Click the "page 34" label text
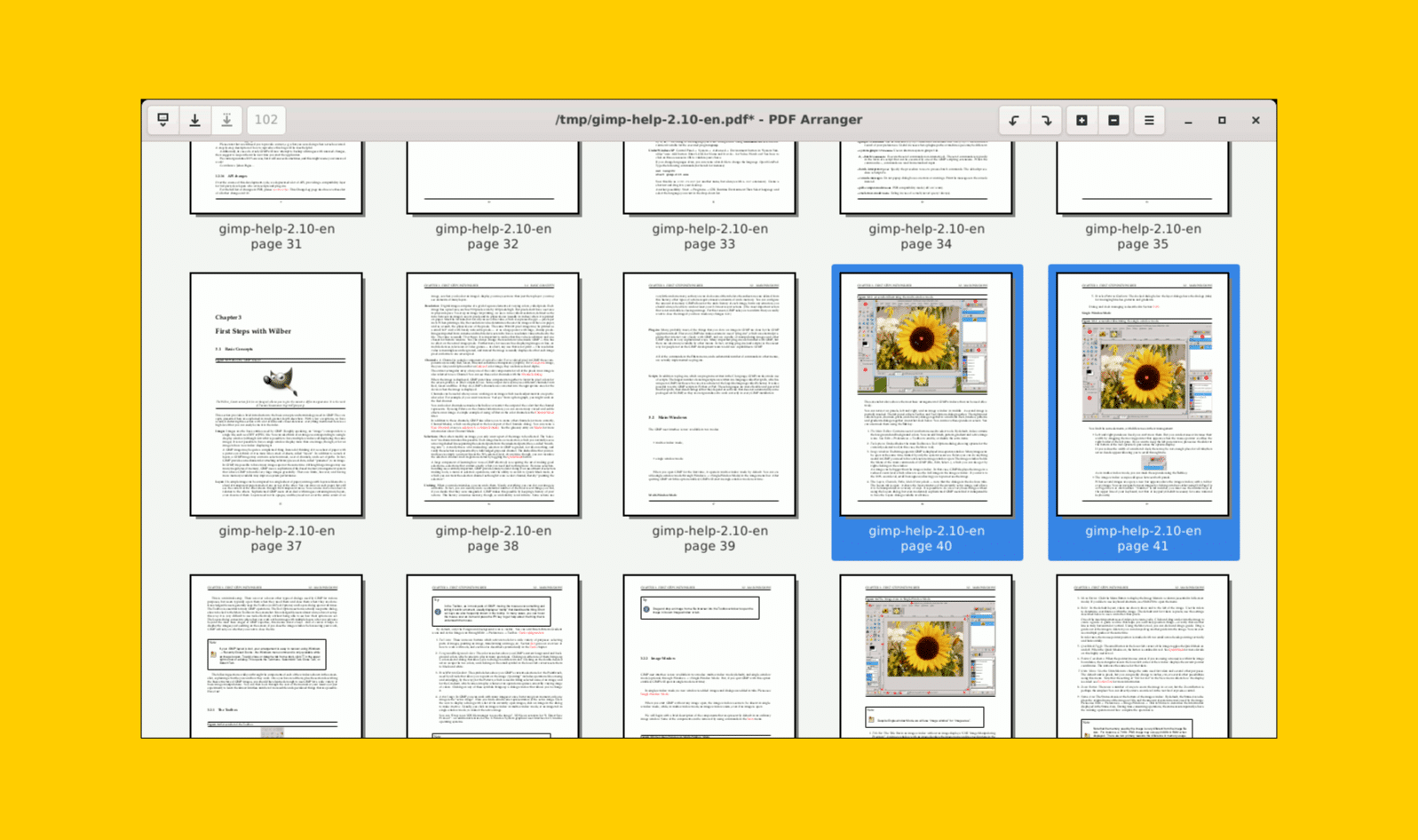1418x840 pixels. (x=926, y=244)
